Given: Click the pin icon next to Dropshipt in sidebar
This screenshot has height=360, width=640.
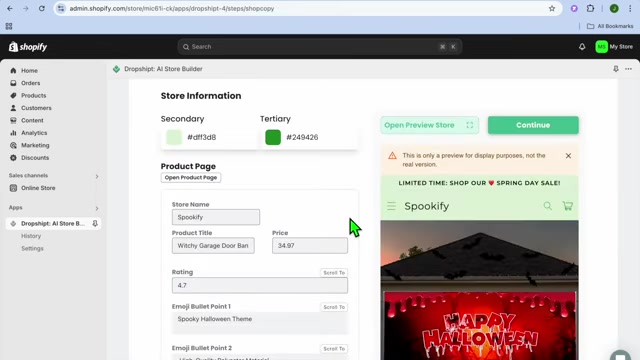Looking at the screenshot, I should (95, 224).
